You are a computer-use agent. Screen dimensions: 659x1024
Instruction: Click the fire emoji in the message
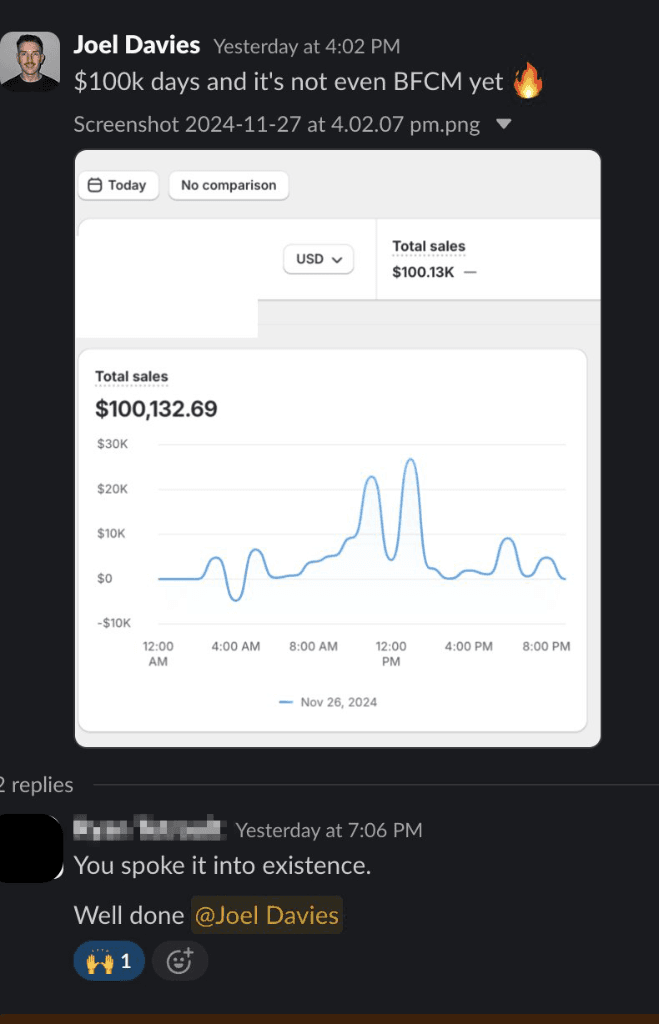pos(528,81)
